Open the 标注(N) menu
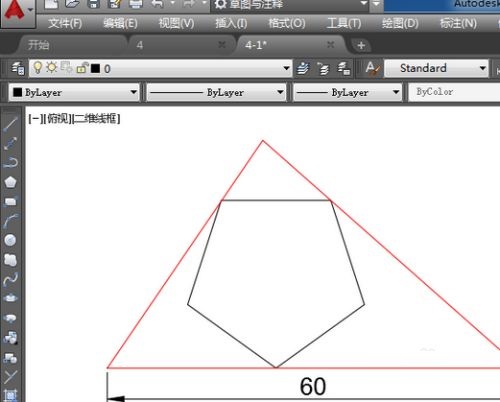 [458, 23]
